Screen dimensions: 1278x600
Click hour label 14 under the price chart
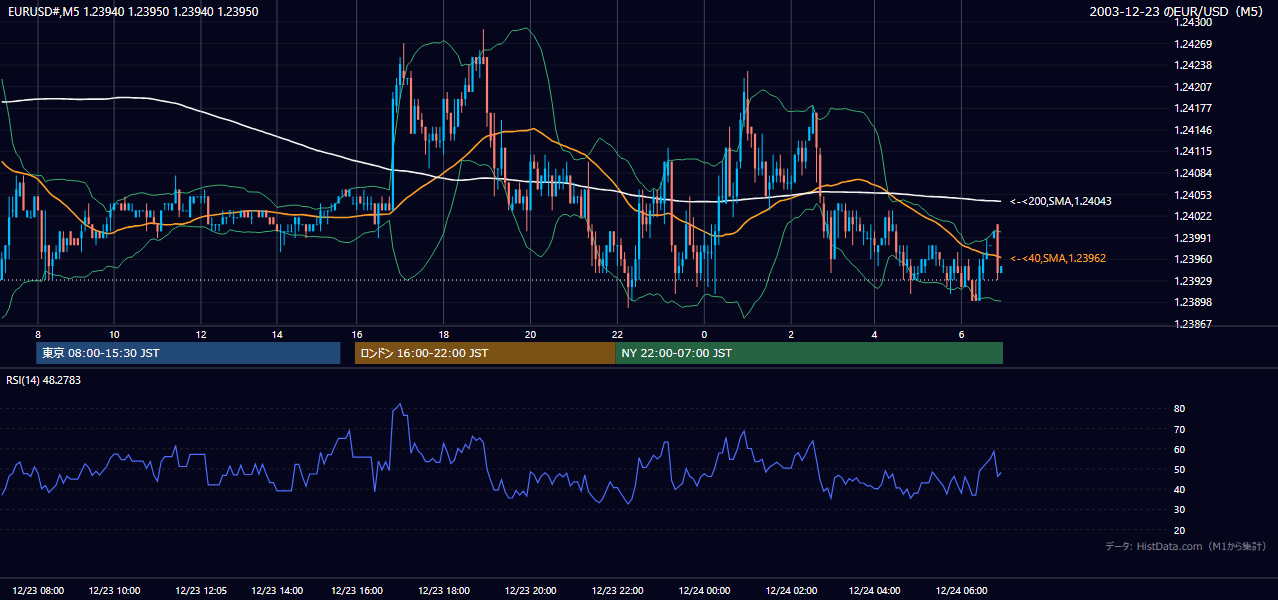click(x=277, y=334)
